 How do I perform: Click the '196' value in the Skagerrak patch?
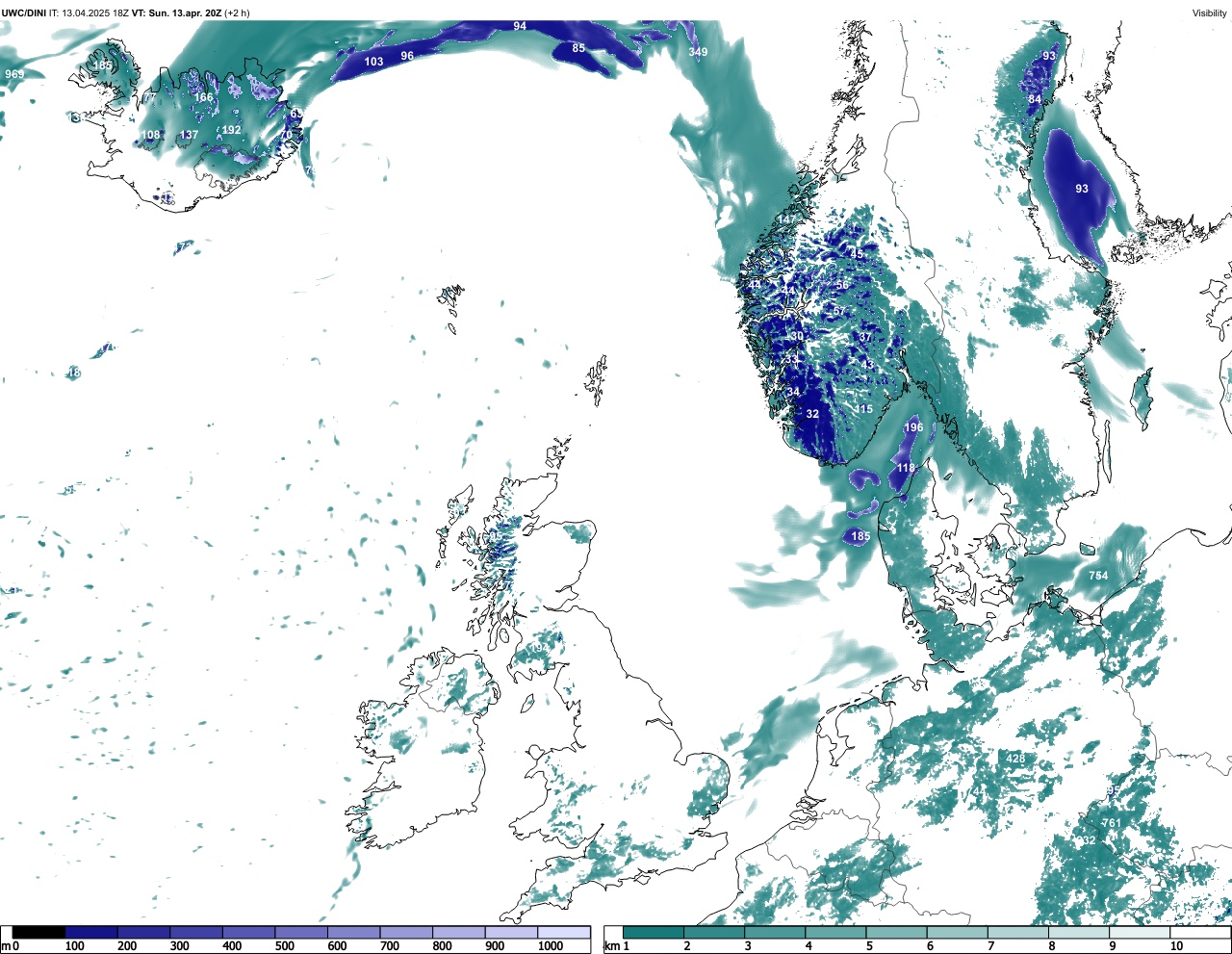tap(913, 427)
